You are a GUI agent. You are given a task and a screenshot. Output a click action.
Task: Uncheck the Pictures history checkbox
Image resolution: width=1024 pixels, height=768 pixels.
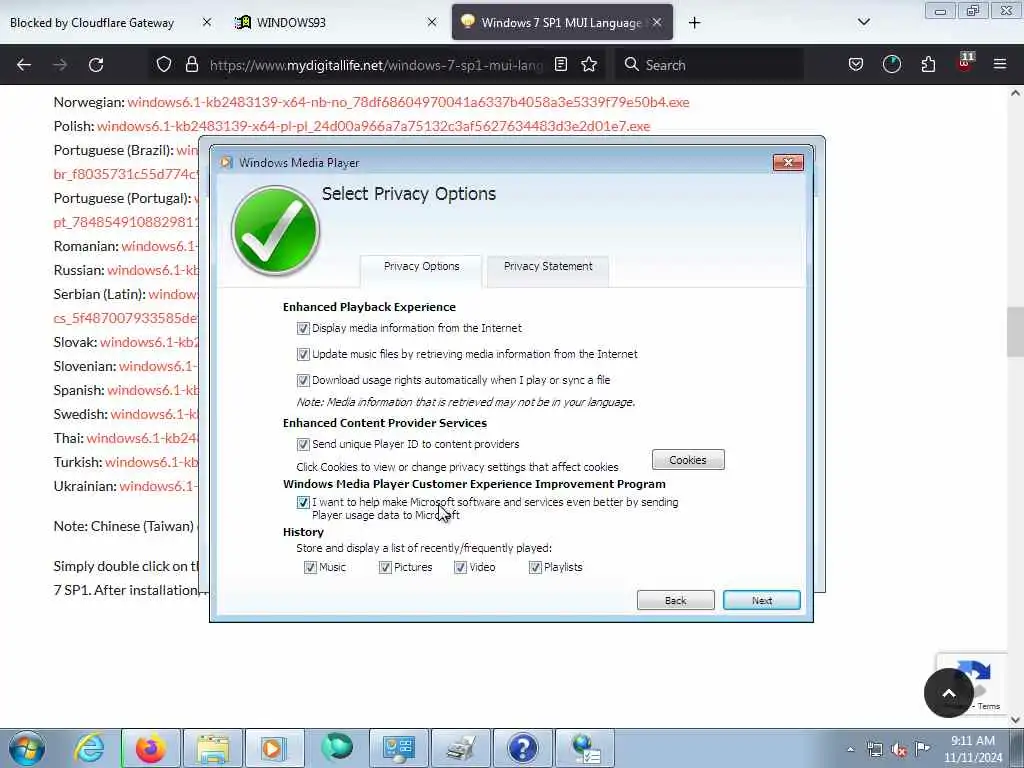385,568
